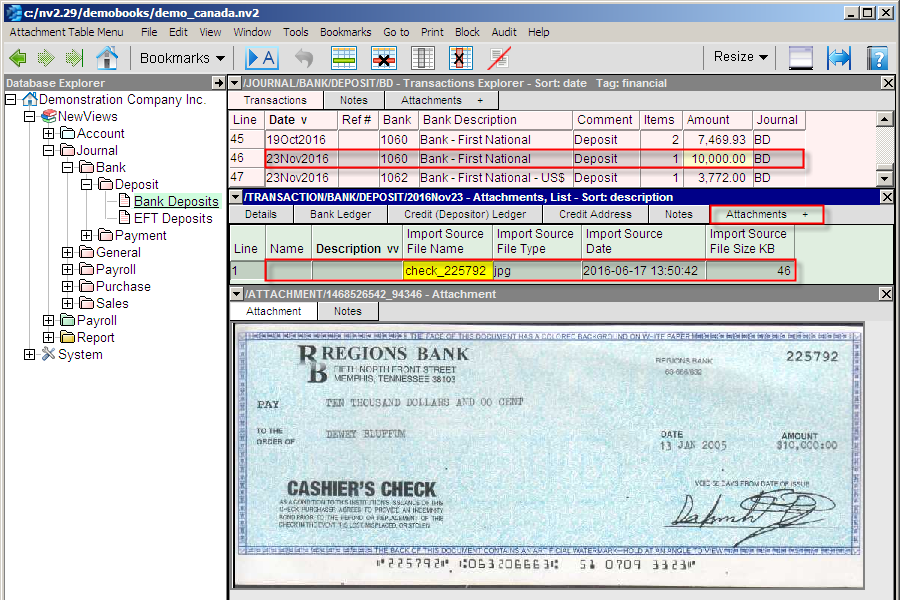Click the blue question mark help icon
The height and width of the screenshot is (600, 900).
coord(877,58)
